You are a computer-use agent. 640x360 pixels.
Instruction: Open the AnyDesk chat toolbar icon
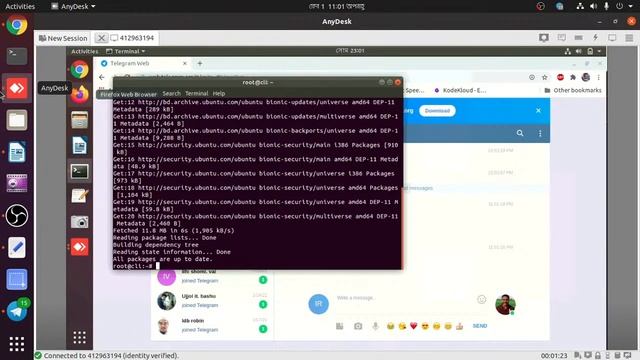[x=544, y=38]
